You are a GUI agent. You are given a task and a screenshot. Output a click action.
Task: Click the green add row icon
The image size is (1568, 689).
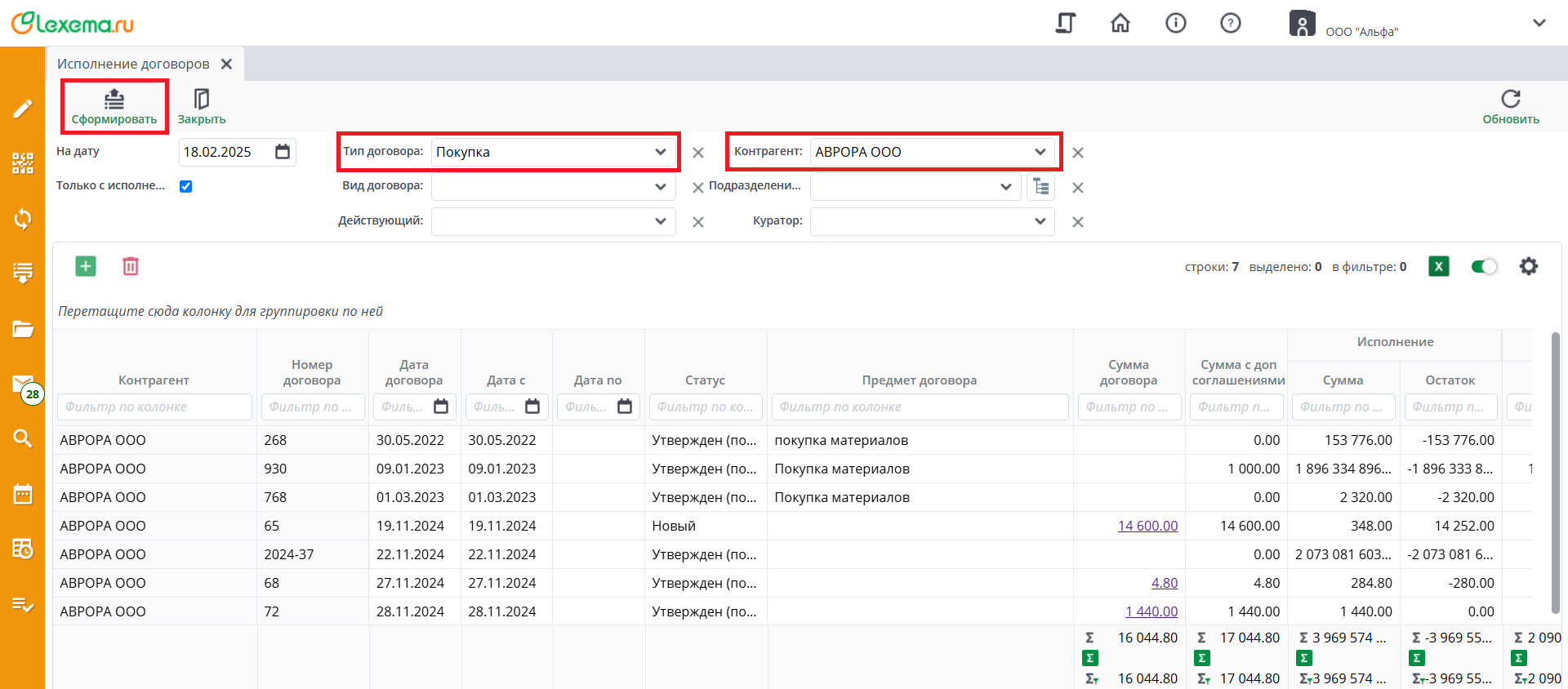[86, 266]
